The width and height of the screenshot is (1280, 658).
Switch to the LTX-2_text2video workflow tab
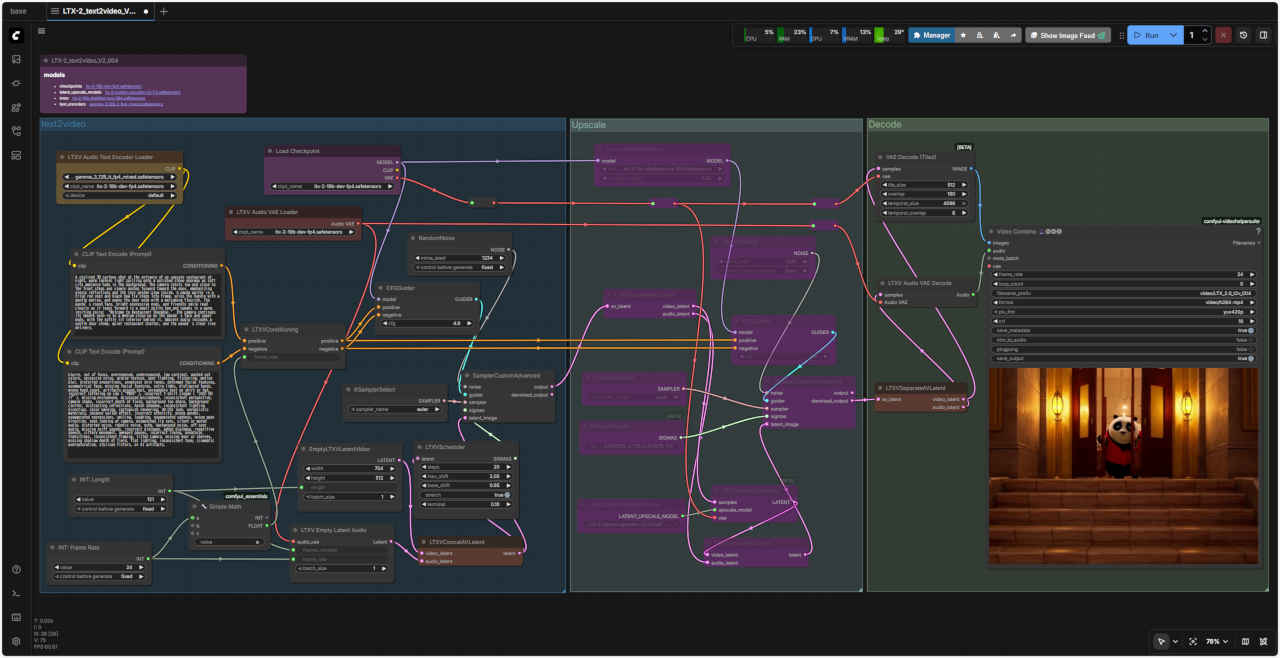[x=98, y=11]
